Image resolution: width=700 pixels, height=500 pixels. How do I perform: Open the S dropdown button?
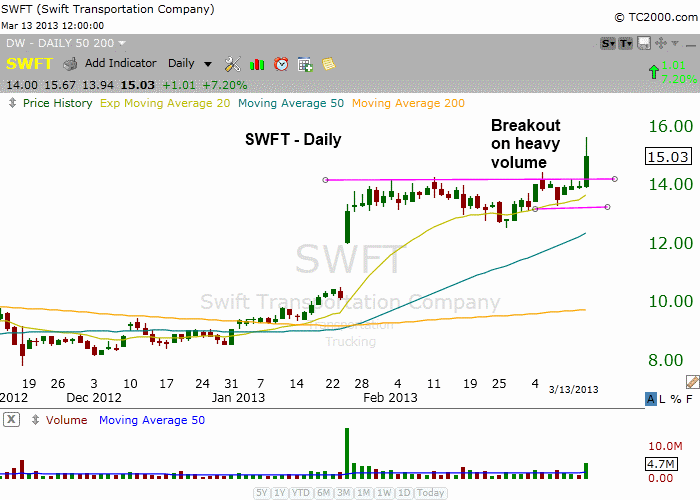point(608,43)
